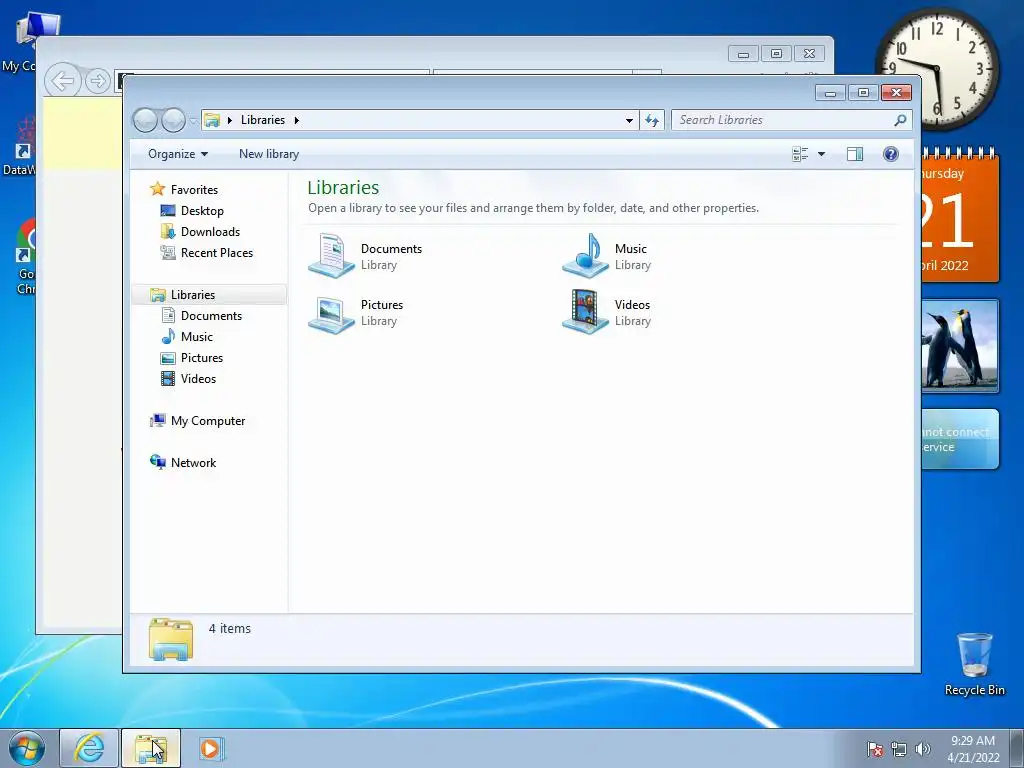Click the Windows Start orb
This screenshot has height=768, width=1024.
(x=27, y=748)
